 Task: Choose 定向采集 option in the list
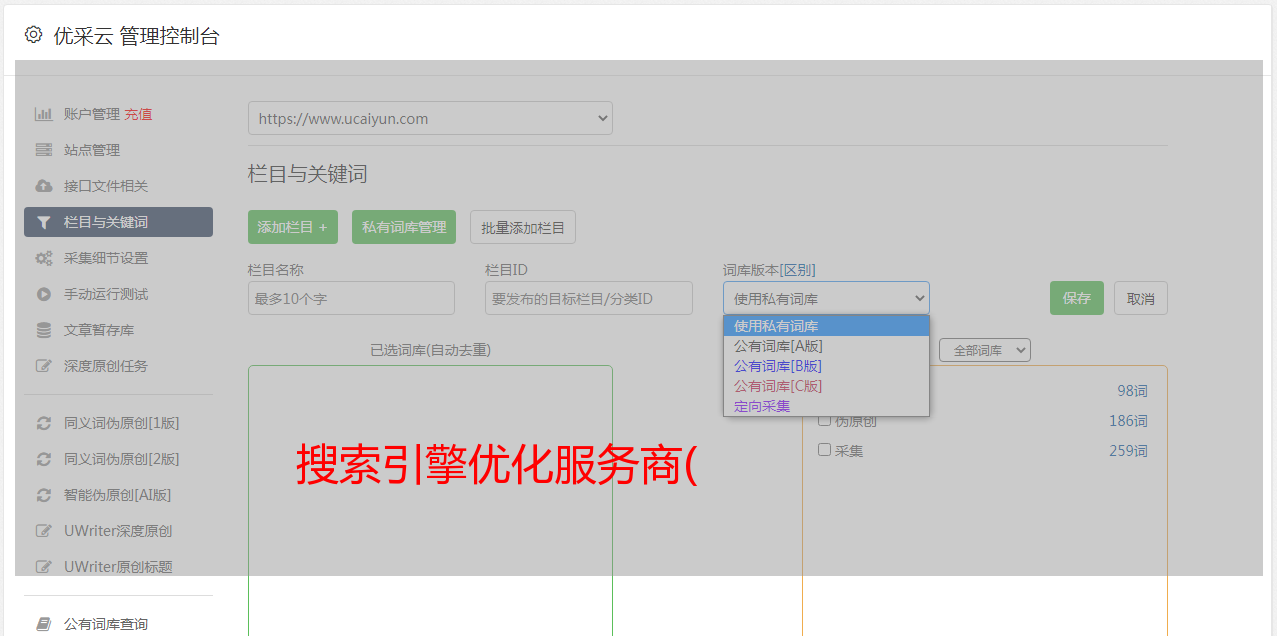pyautogui.click(x=762, y=406)
